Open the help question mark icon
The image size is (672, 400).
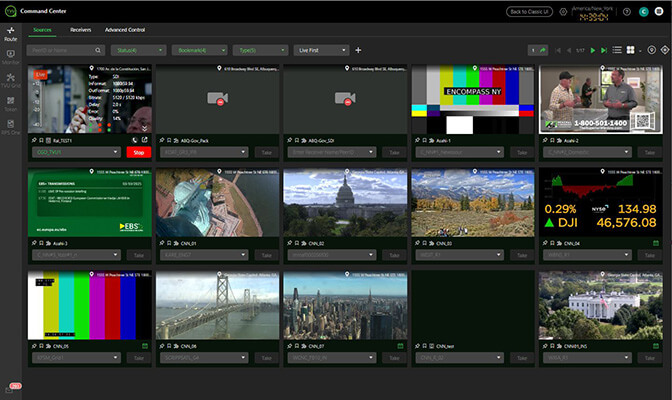tap(627, 12)
